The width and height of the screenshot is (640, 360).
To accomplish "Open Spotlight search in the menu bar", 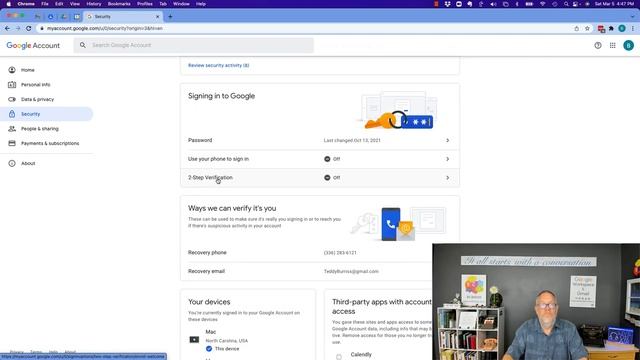I will point(566,4).
